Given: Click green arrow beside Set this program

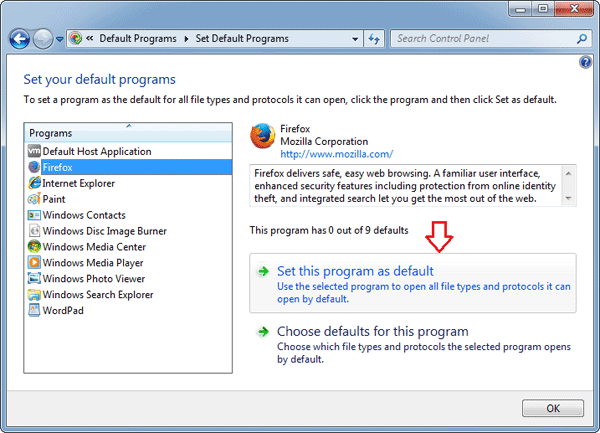Looking at the screenshot, I should click(263, 272).
